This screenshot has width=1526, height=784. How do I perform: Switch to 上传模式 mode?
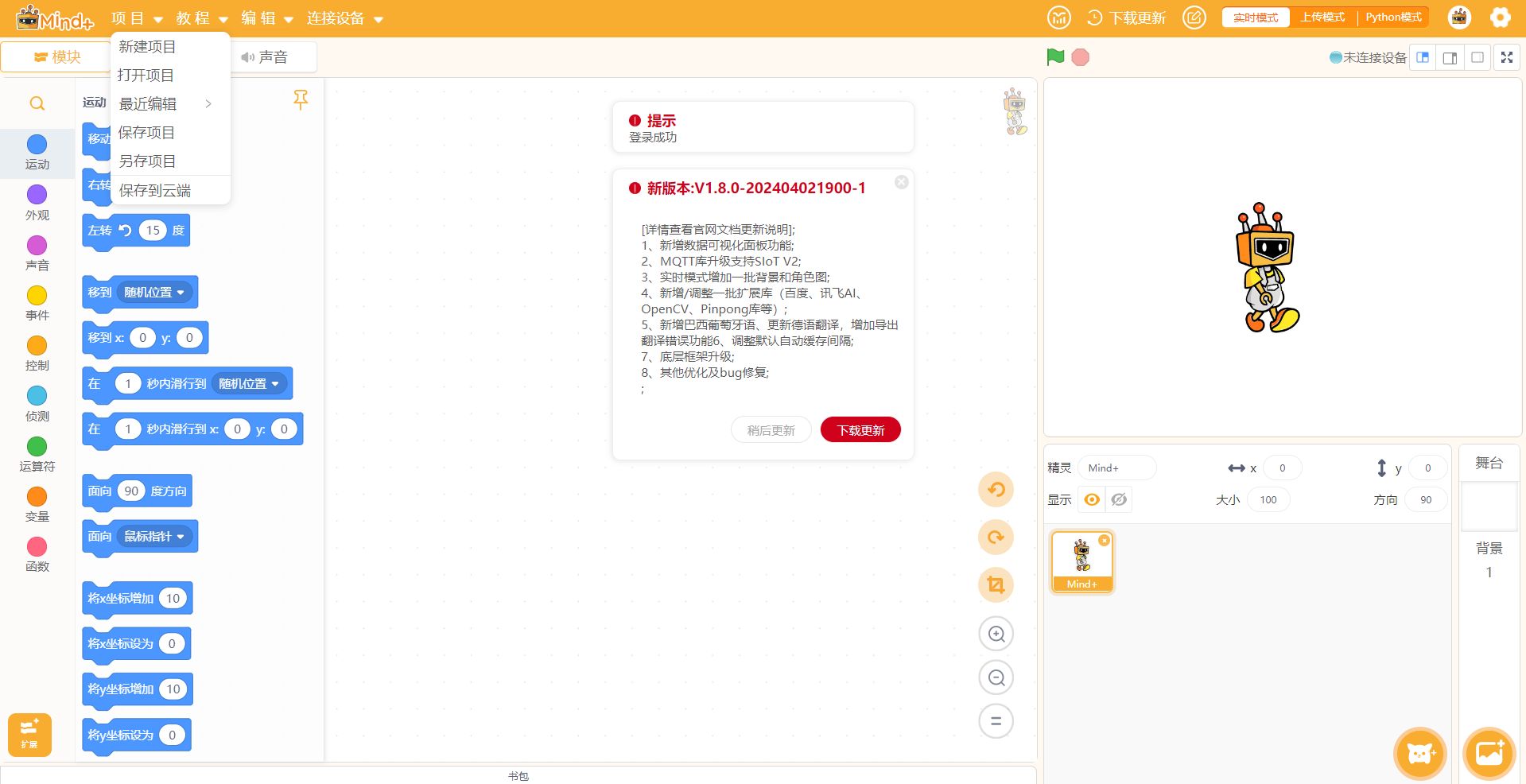(x=1322, y=17)
